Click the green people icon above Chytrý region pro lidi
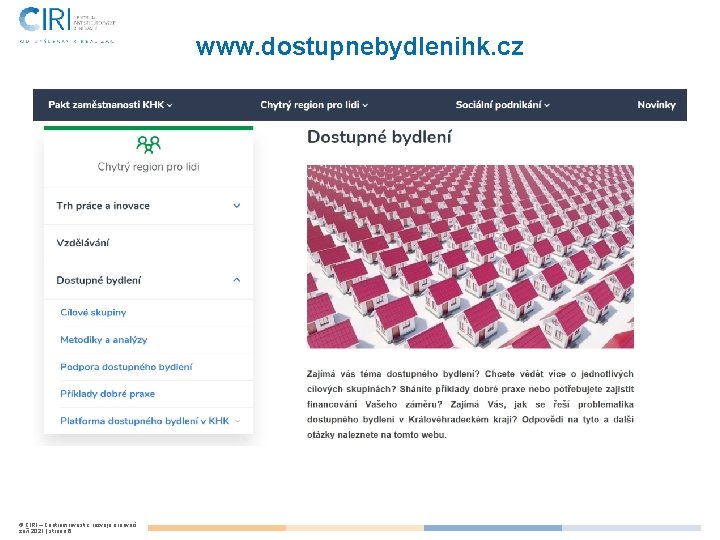Screen dimensions: 720x540 (148, 144)
